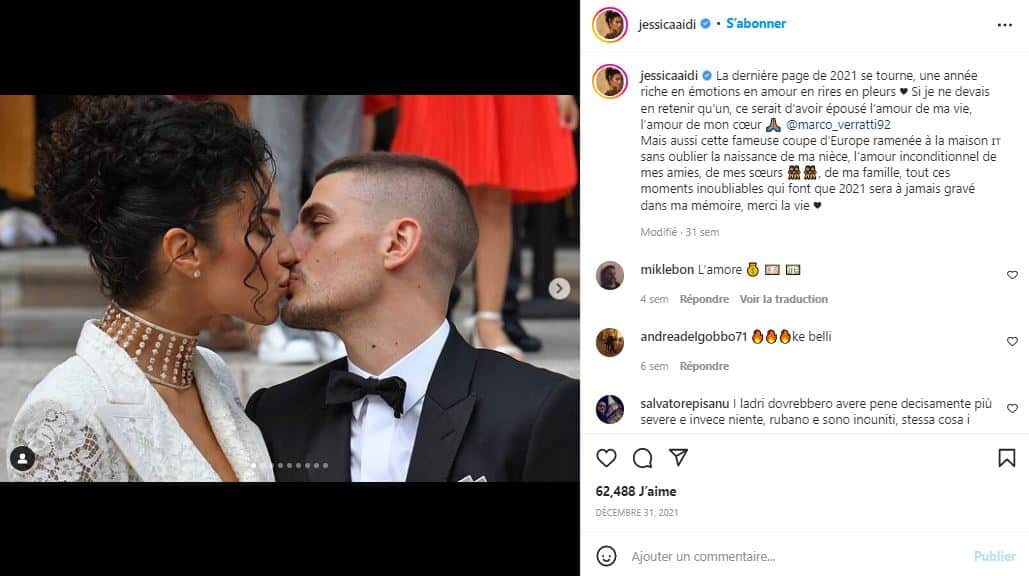The width and height of the screenshot is (1029, 576).
Task: Show tagged people icon on photo
Action: tap(22, 459)
